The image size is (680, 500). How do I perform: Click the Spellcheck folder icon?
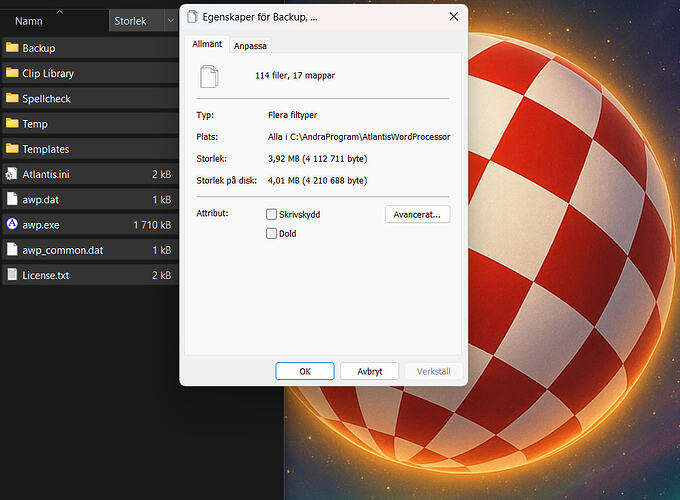click(x=12, y=98)
